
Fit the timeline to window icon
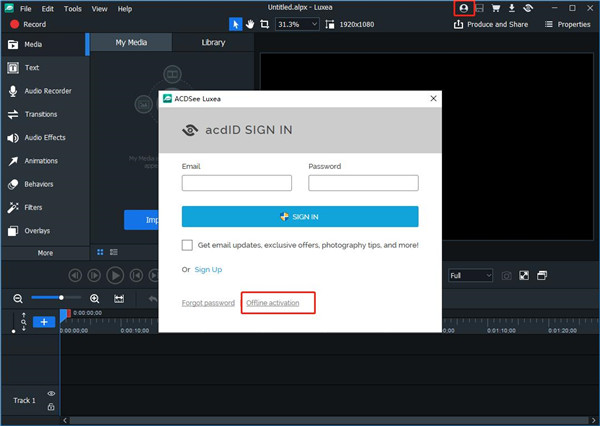(119, 299)
